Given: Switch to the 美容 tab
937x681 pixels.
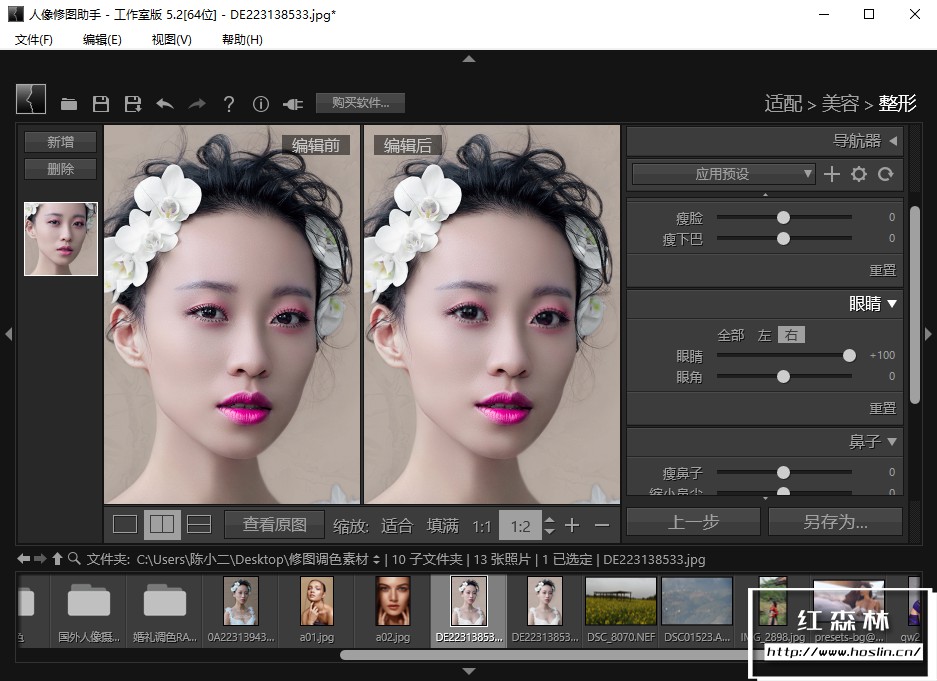Looking at the screenshot, I should point(840,103).
